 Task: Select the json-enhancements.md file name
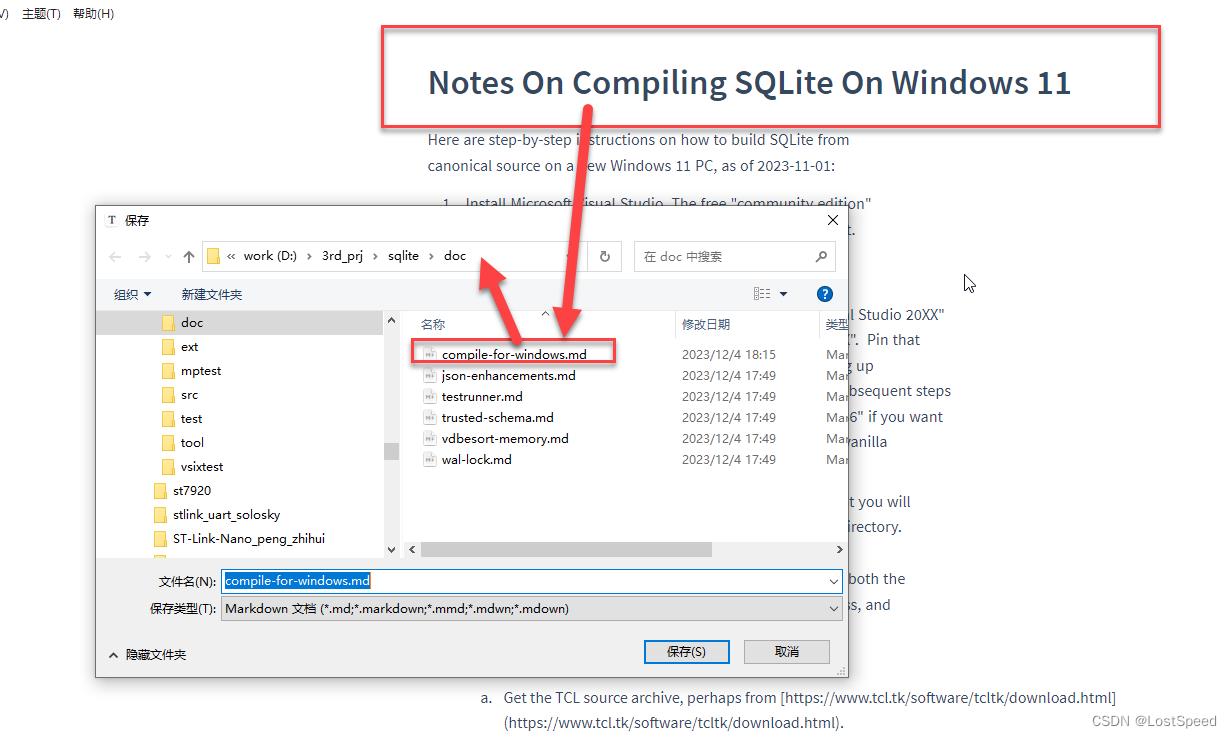[509, 375]
